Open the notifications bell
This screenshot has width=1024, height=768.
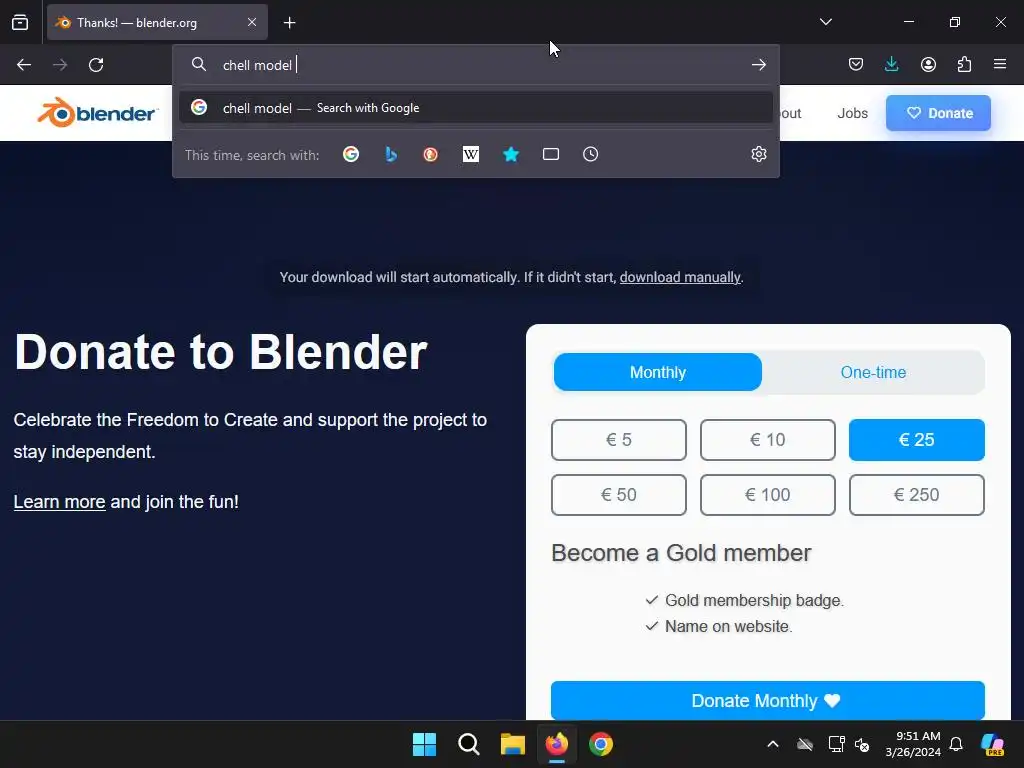(956, 744)
